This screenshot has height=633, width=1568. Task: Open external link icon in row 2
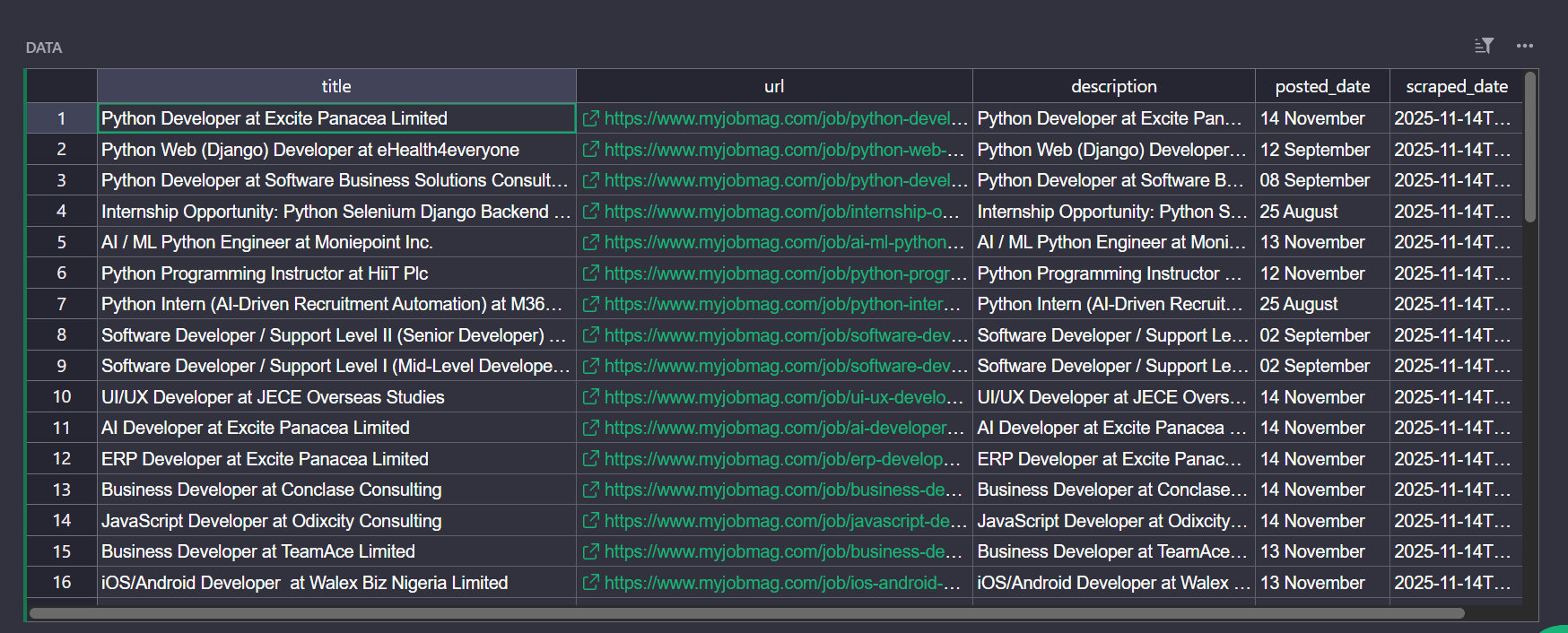[x=590, y=150]
